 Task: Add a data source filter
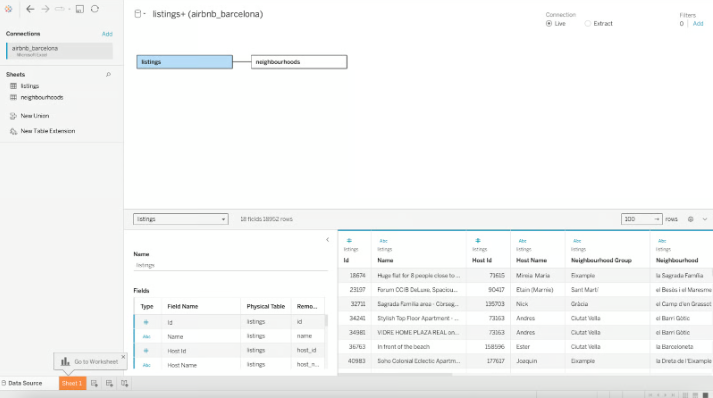click(698, 24)
